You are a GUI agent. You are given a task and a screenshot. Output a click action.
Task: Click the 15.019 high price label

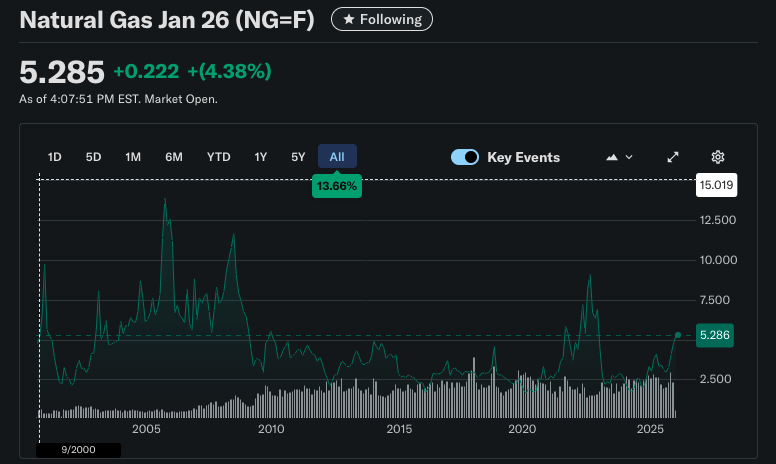click(x=715, y=185)
